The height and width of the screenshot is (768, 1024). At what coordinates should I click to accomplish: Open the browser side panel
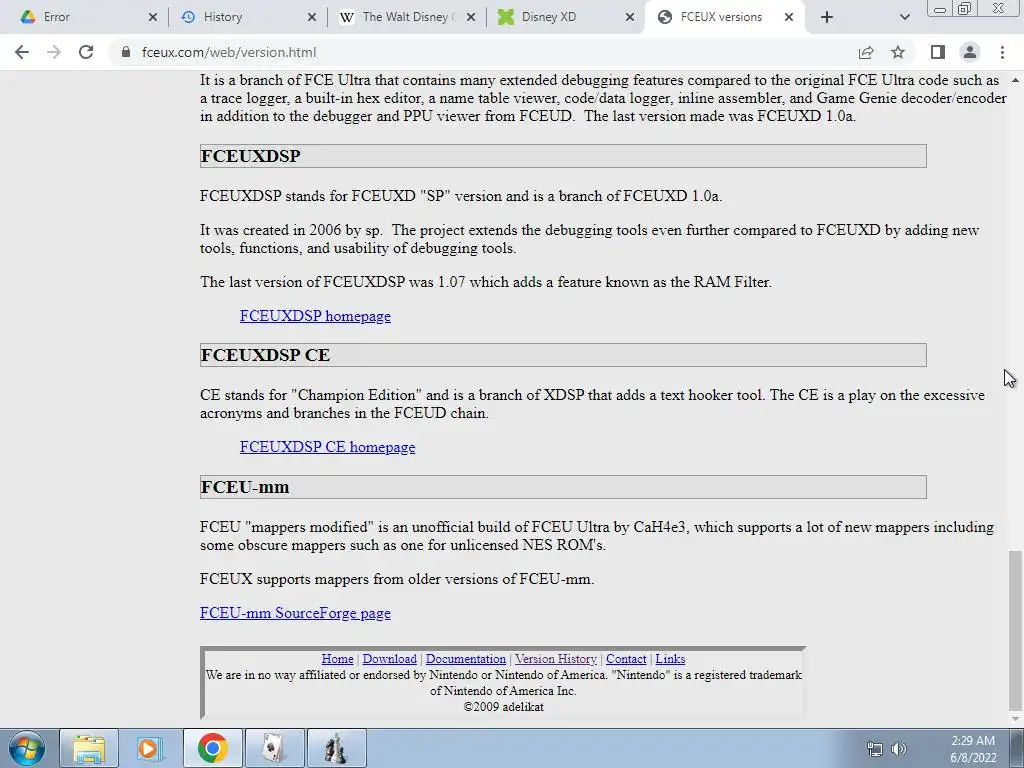(x=938, y=52)
